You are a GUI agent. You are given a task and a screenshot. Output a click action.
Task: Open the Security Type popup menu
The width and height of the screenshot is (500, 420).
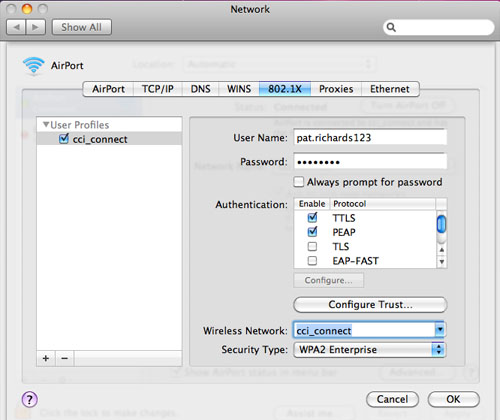pos(370,350)
